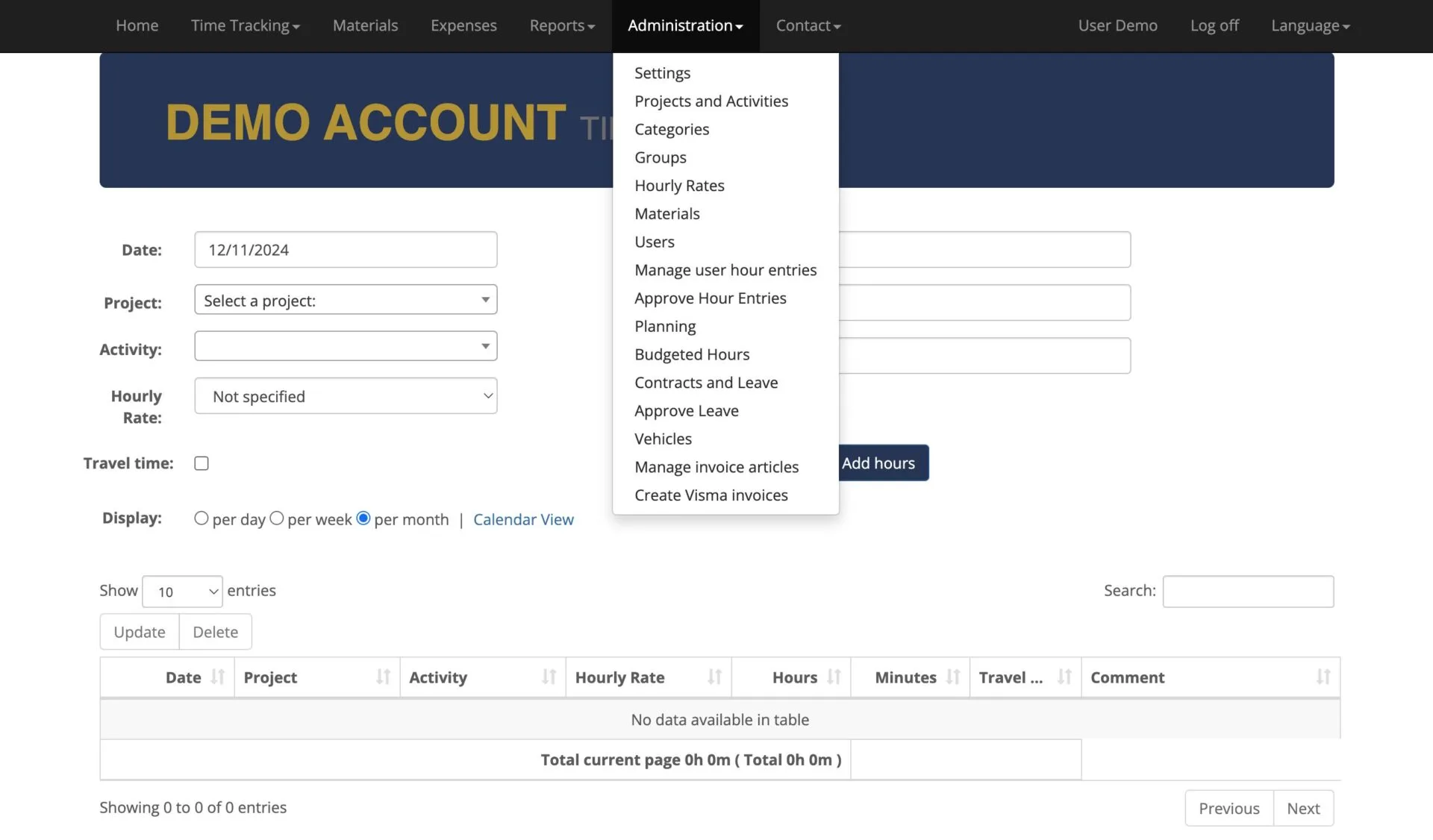Viewport: 1433px width, 840px height.
Task: Sort by Travel column icon
Action: click(1064, 677)
